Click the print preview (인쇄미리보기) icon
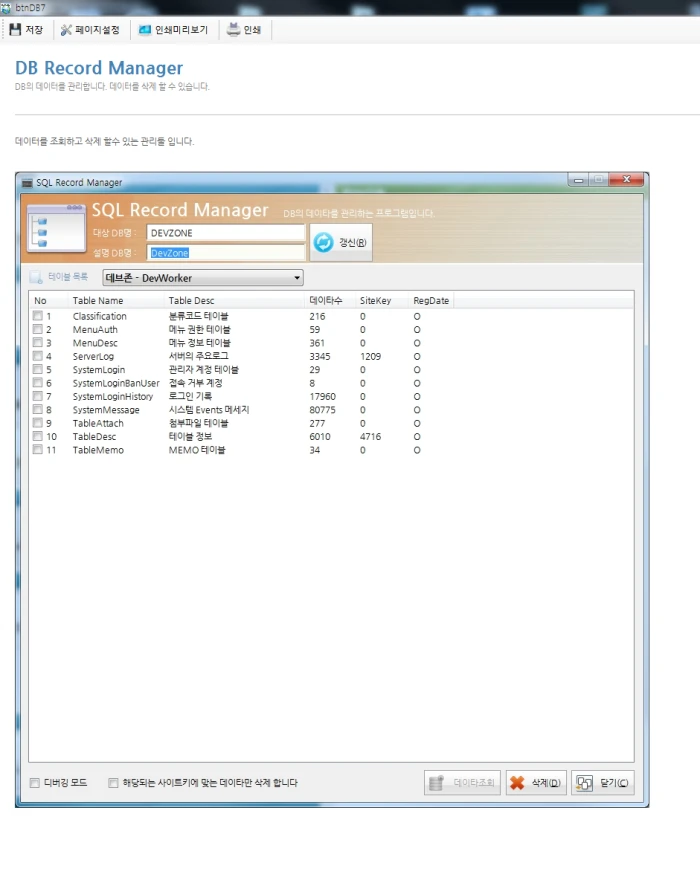 click(x=145, y=30)
